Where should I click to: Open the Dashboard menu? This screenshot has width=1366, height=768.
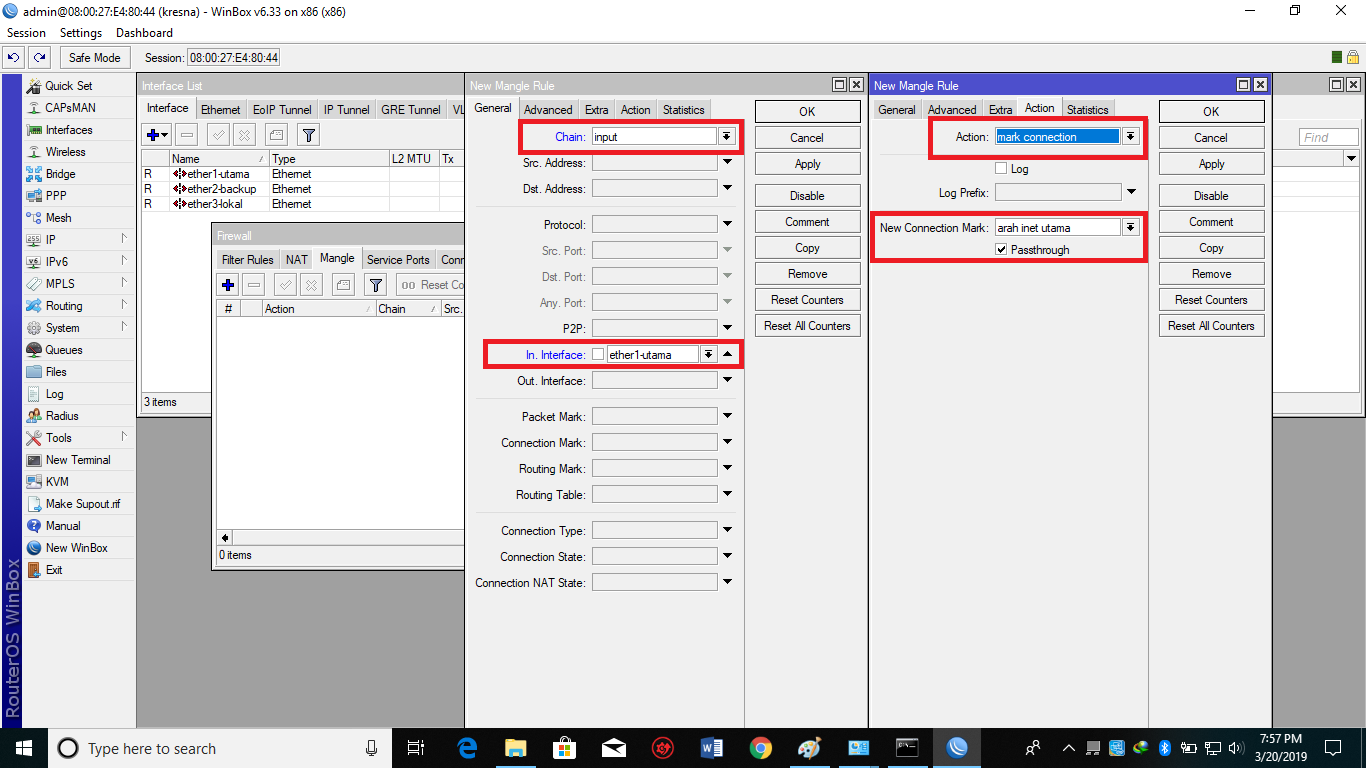tap(144, 33)
